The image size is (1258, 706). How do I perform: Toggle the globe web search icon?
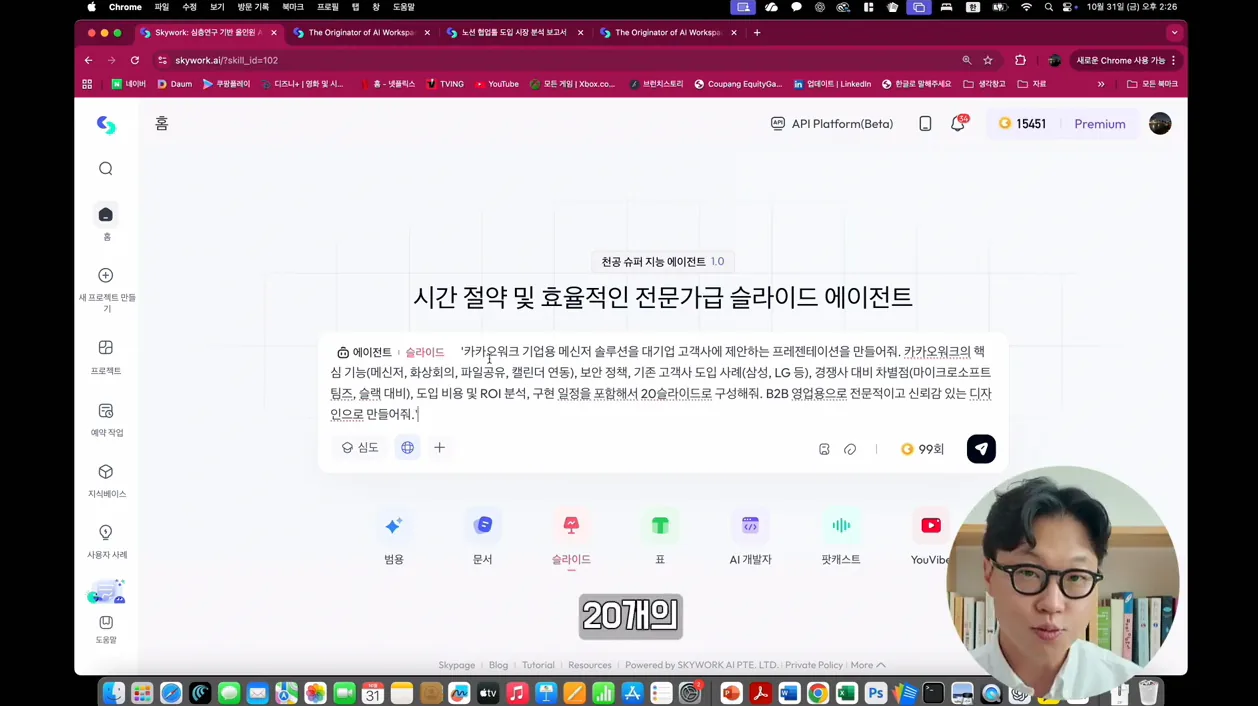click(x=407, y=448)
